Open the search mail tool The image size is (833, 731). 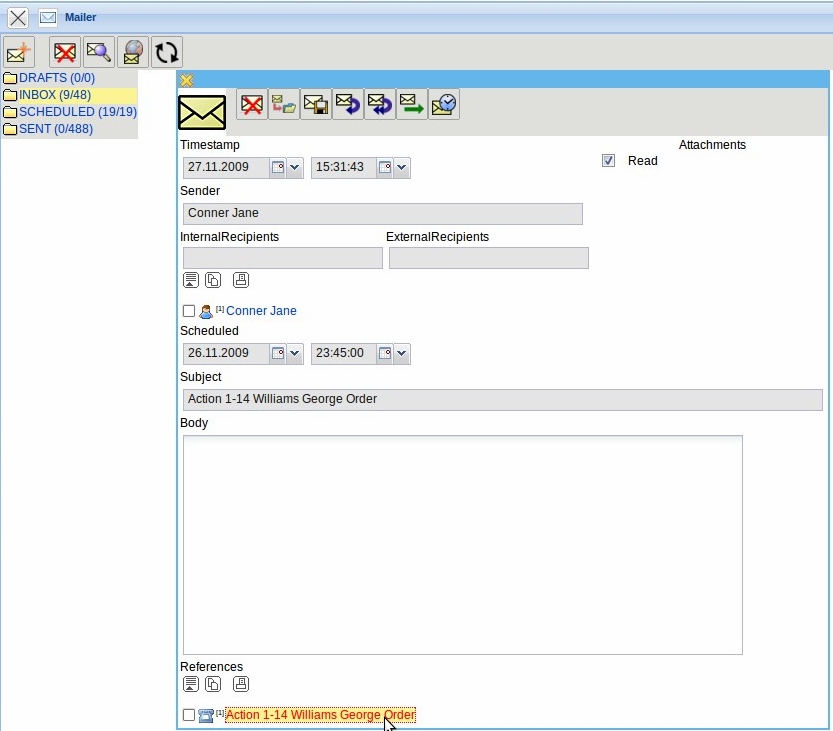(99, 52)
